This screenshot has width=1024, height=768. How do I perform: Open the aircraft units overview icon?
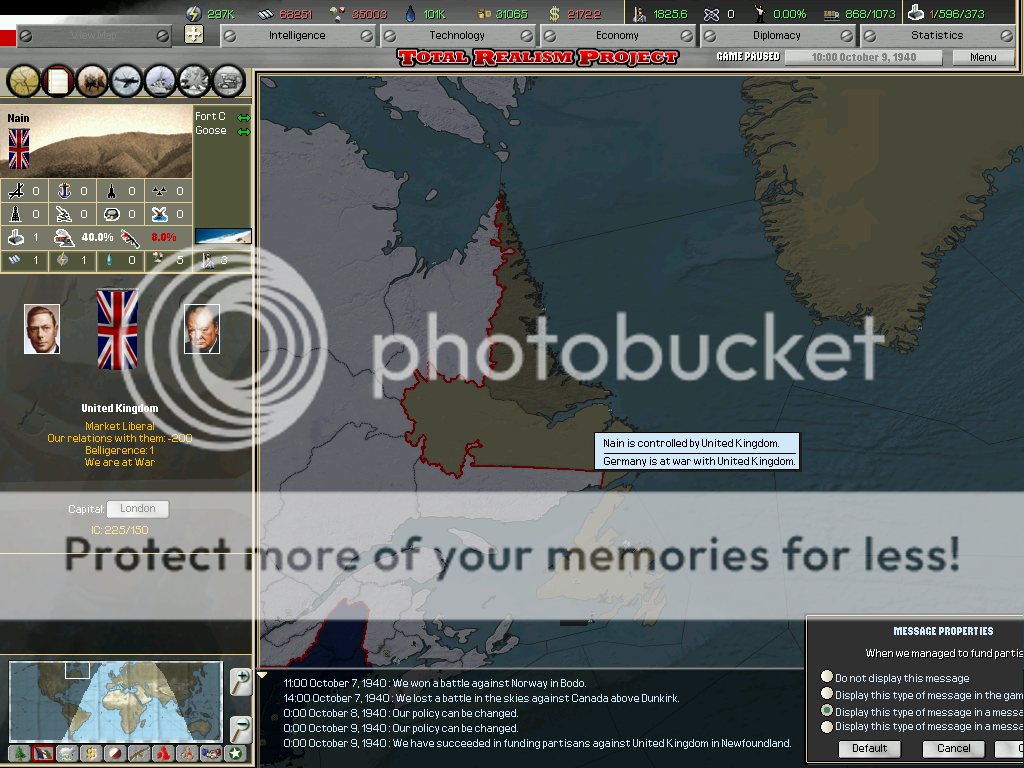tap(127, 80)
